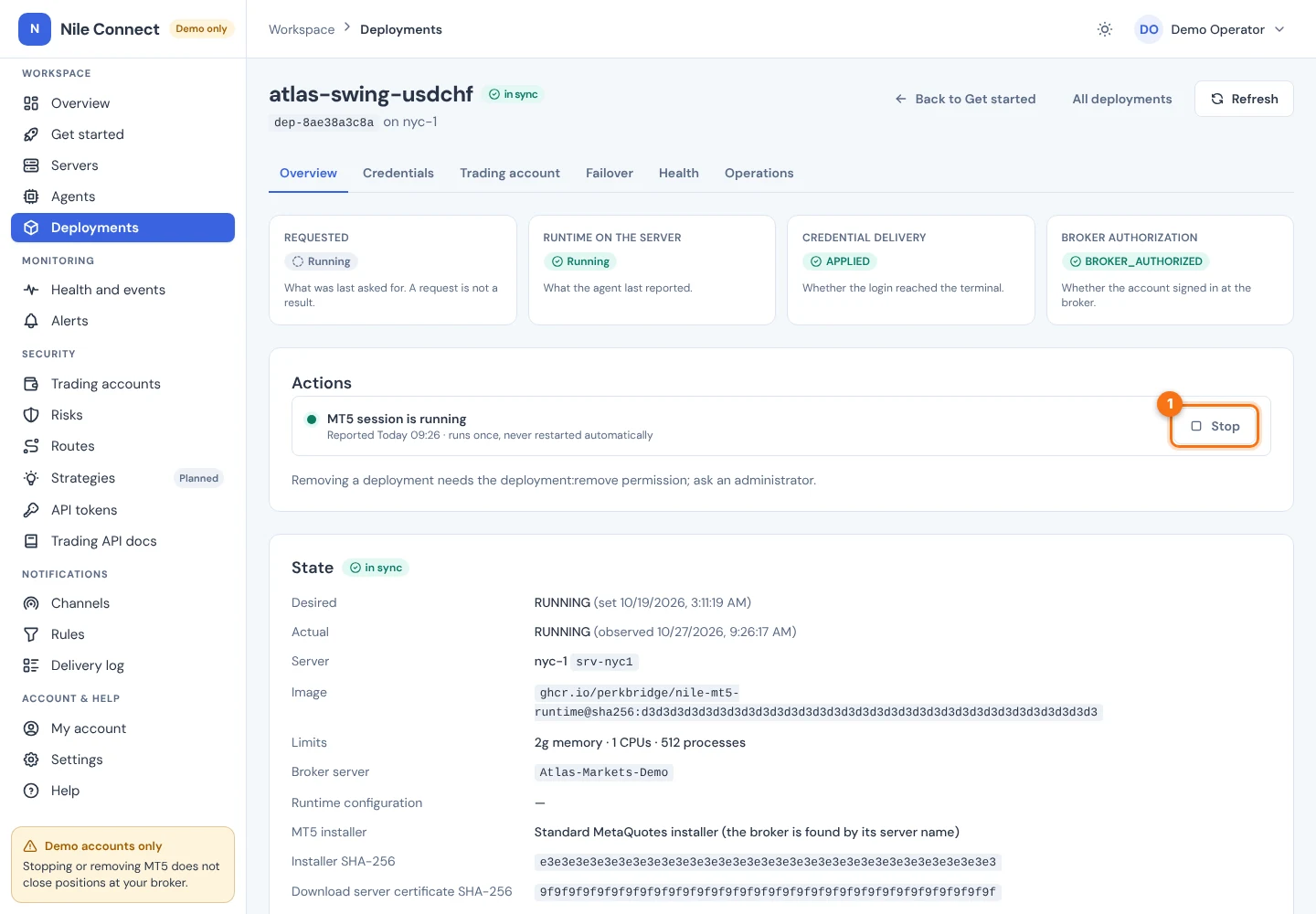Click the deployment ID dep-8ae38a3c8a
Image resolution: width=1316 pixels, height=914 pixels.
[324, 122]
